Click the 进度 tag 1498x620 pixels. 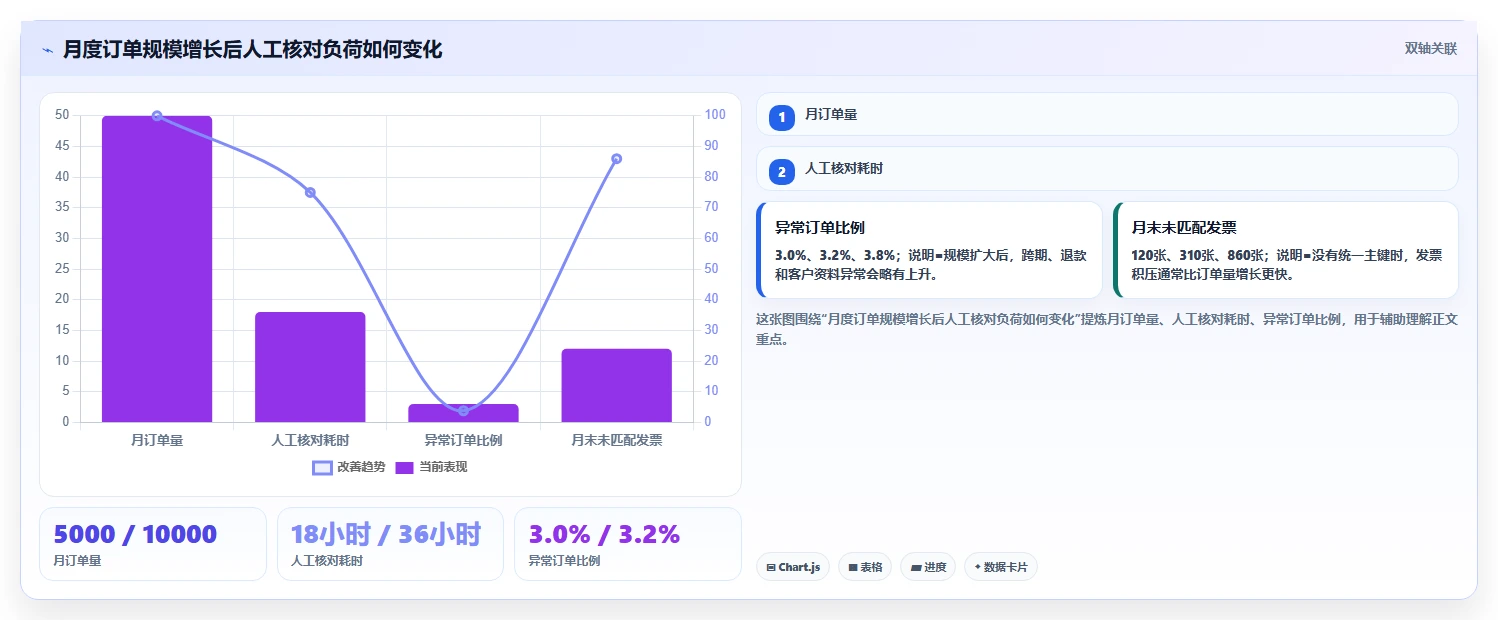coord(928,567)
